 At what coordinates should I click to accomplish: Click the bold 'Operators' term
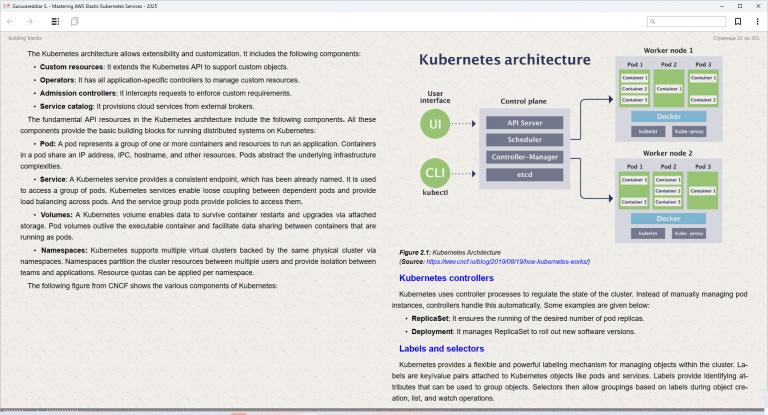[58, 80]
